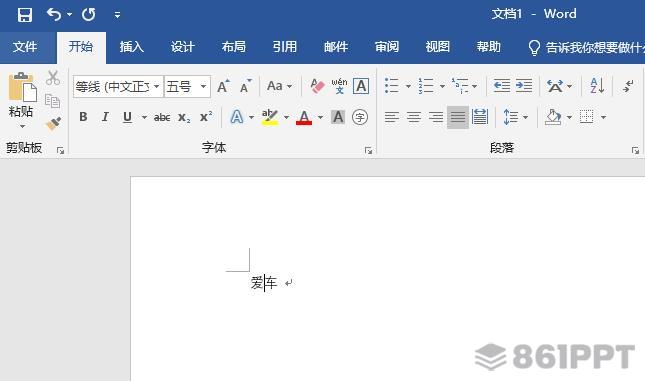The image size is (645, 381).
Task: Expand the line spacing dropdown arrow
Action: pos(525,118)
